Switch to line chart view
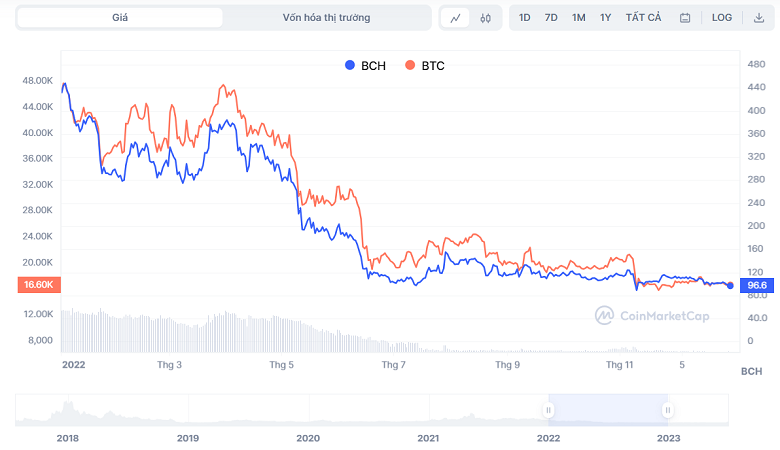The width and height of the screenshot is (780, 450). point(456,18)
